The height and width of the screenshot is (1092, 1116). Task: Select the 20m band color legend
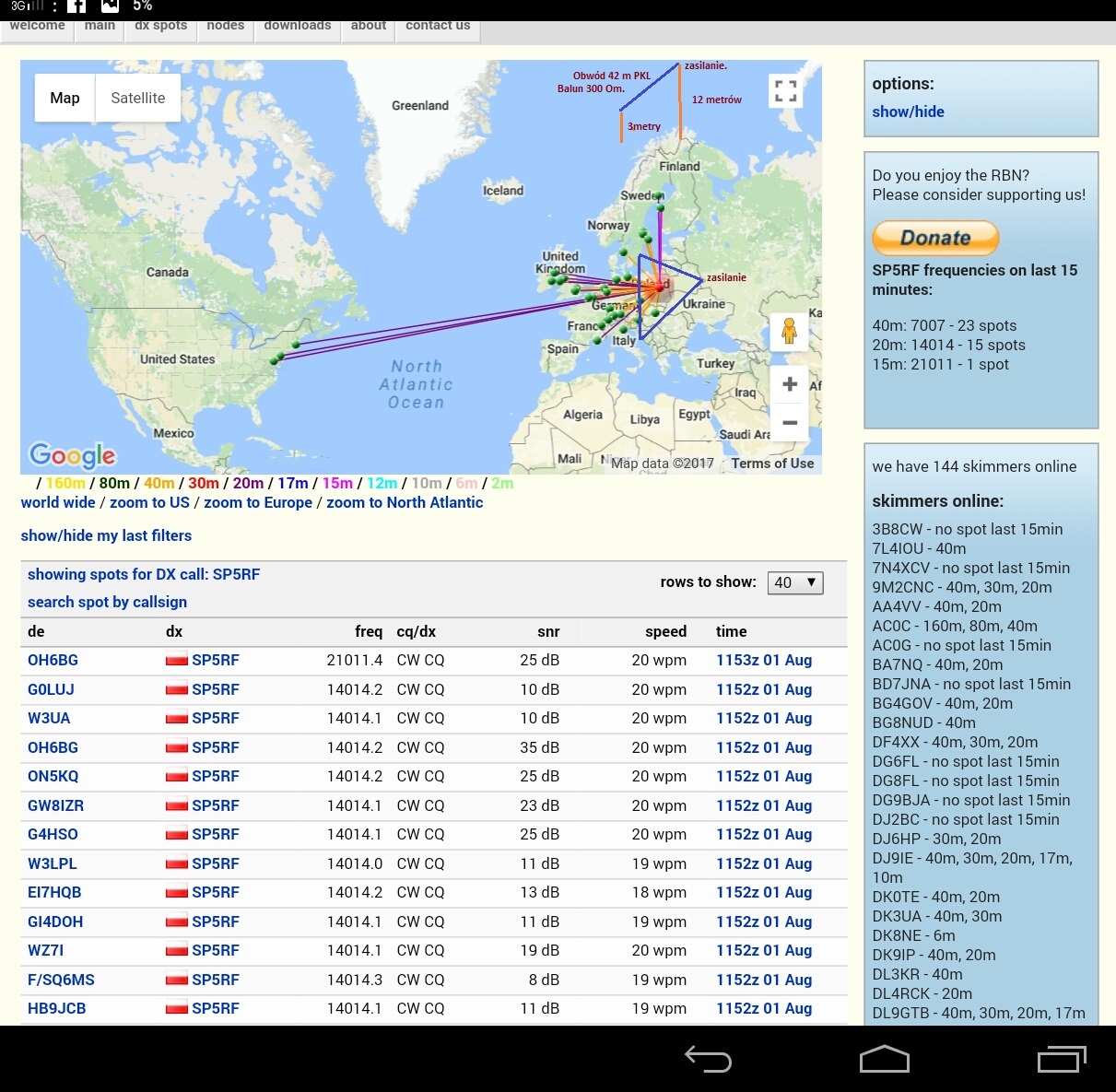pyautogui.click(x=248, y=483)
